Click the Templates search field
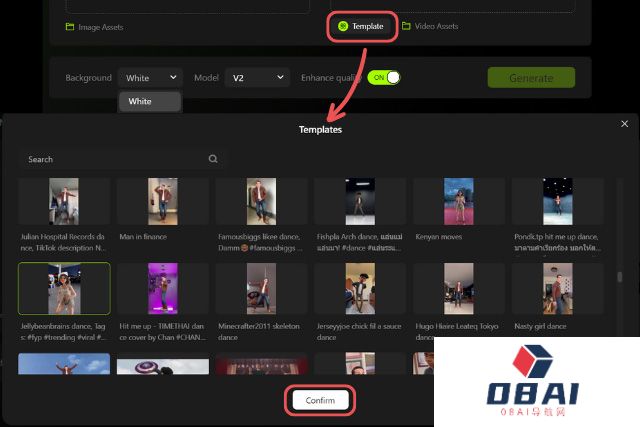 [115, 159]
